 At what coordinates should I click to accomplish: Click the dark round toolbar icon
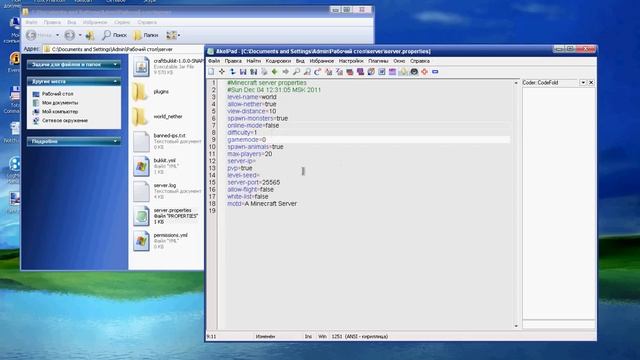tap(414, 71)
